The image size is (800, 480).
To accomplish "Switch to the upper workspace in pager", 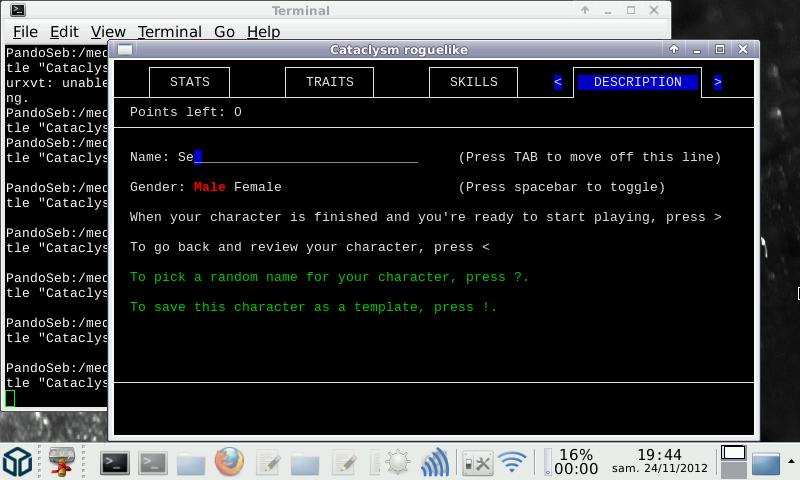I will pos(734,452).
